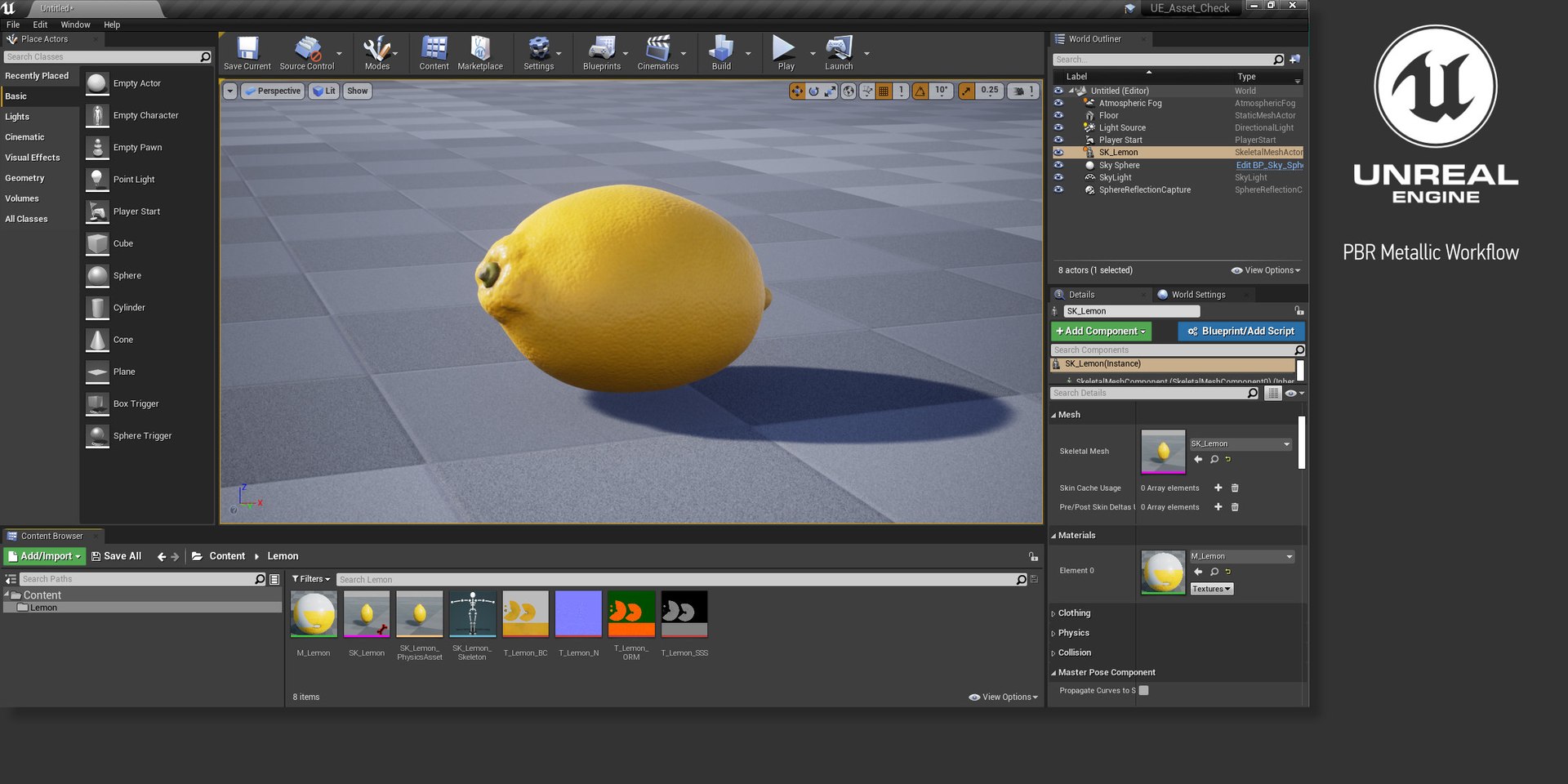1568x784 pixels.
Task: Click the Add/Import button
Action: point(44,556)
